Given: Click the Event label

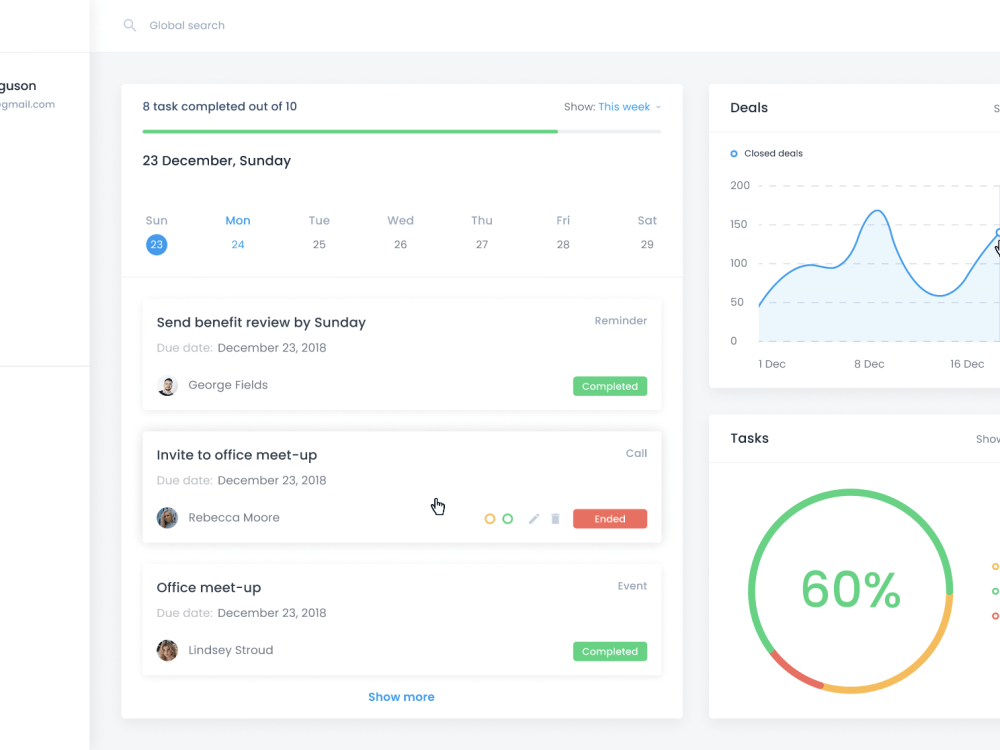Looking at the screenshot, I should (632, 586).
